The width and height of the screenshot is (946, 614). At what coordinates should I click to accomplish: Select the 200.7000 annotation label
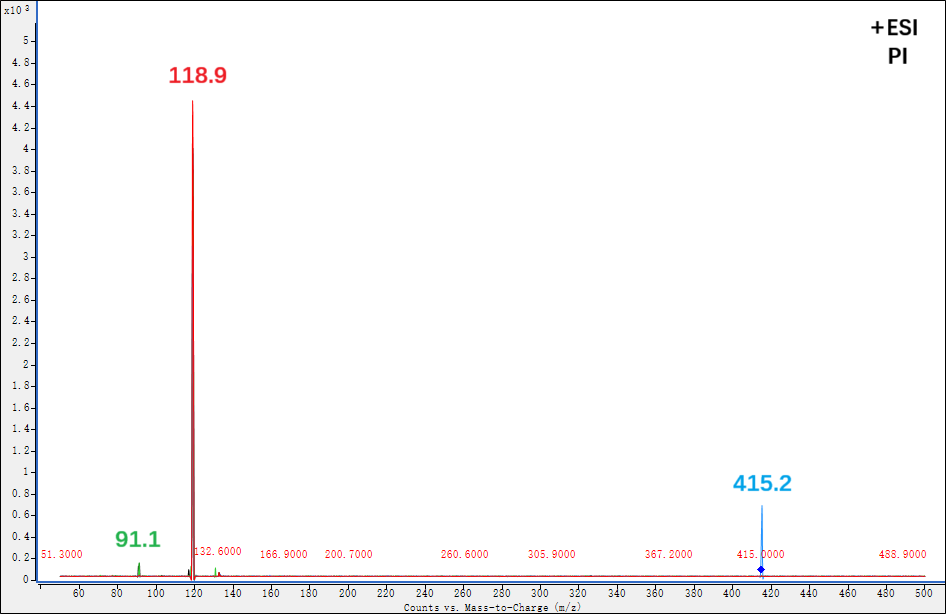tap(348, 554)
